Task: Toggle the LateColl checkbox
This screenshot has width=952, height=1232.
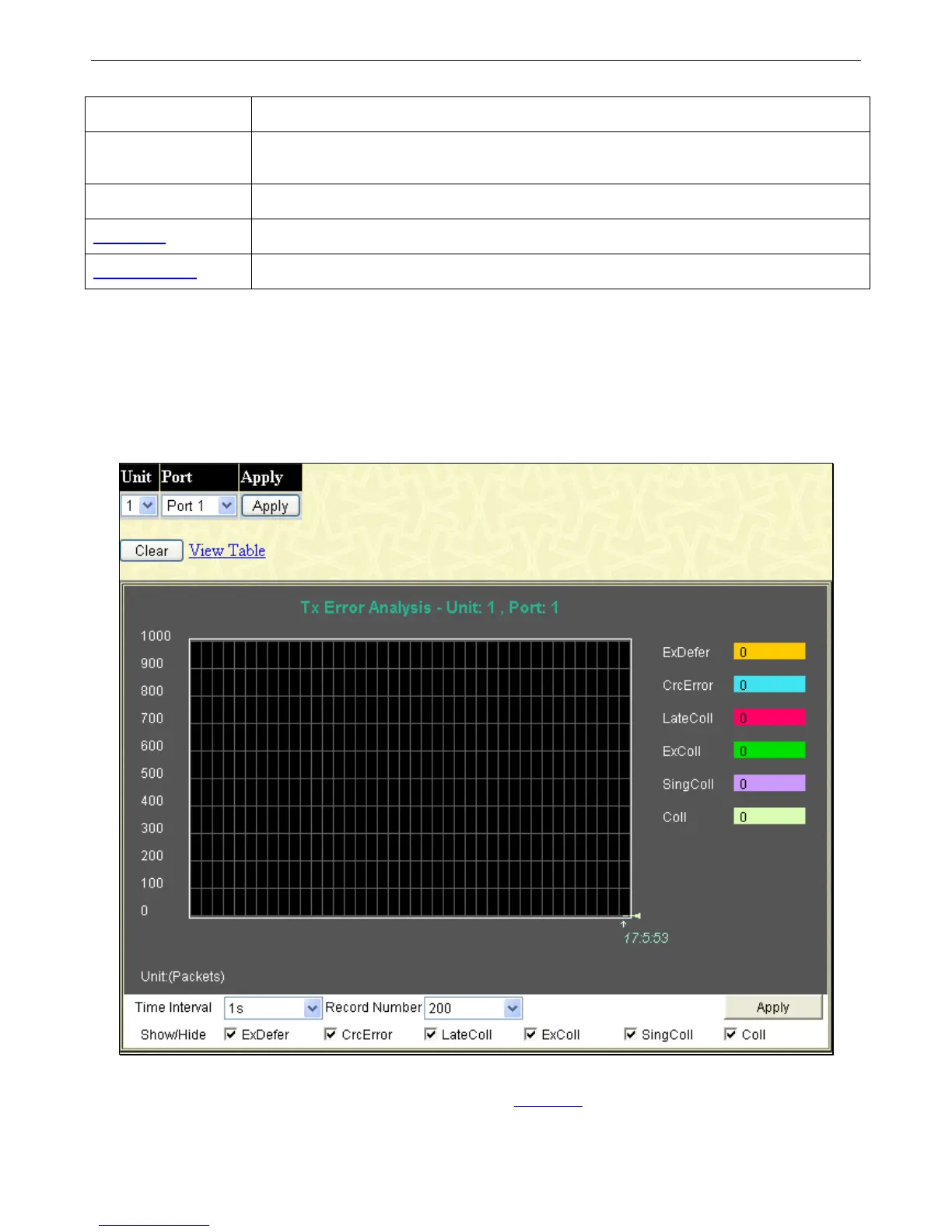Action: 431,1034
